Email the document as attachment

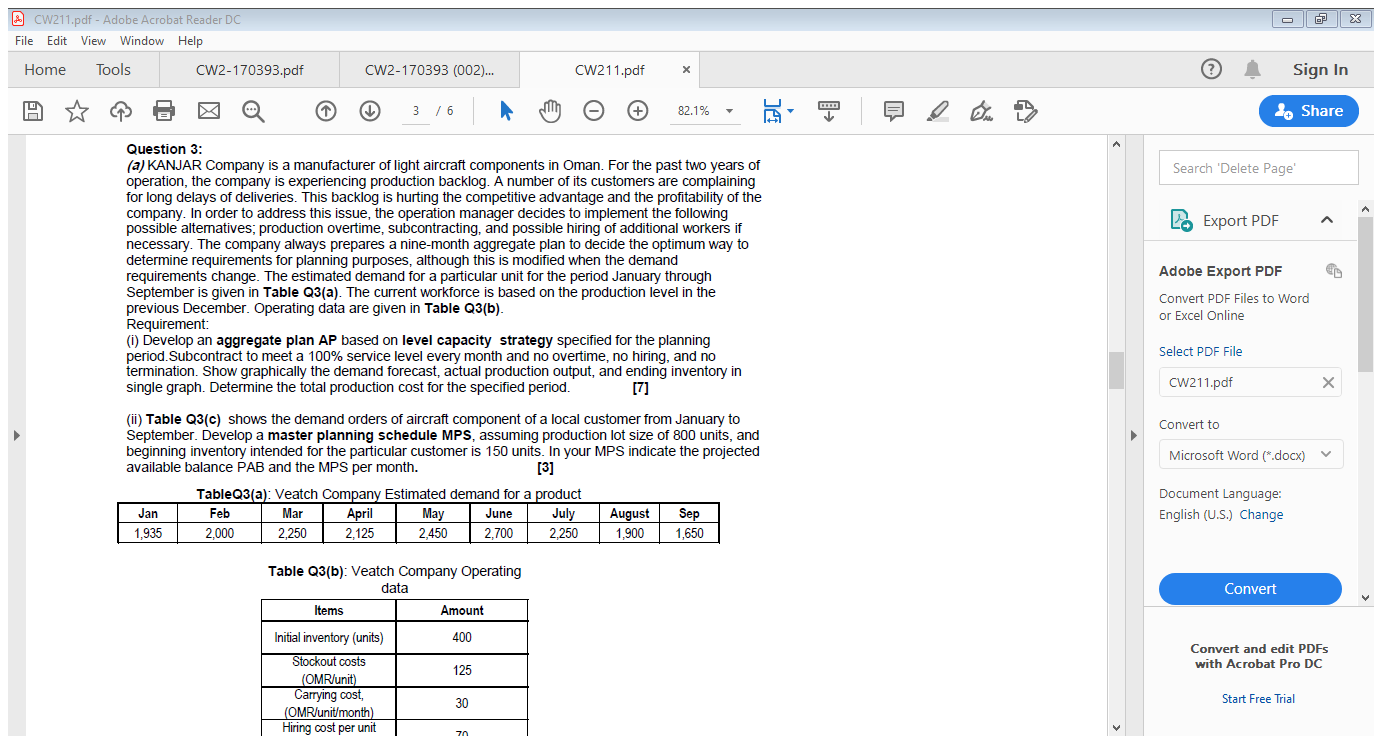pyautogui.click(x=209, y=111)
